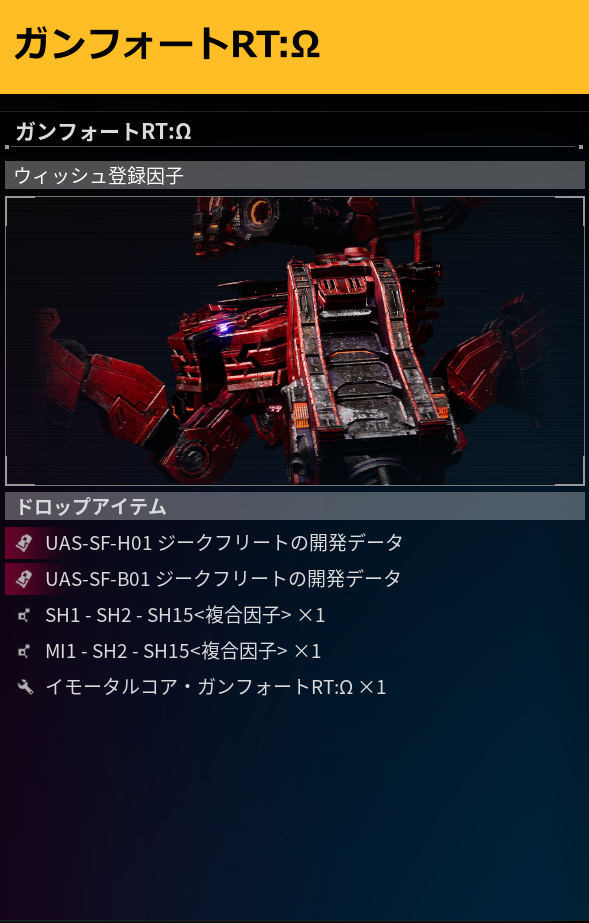589x923 pixels.
Task: Click blueprint icon beside UAS-SF-H01 data
Action: [24, 543]
